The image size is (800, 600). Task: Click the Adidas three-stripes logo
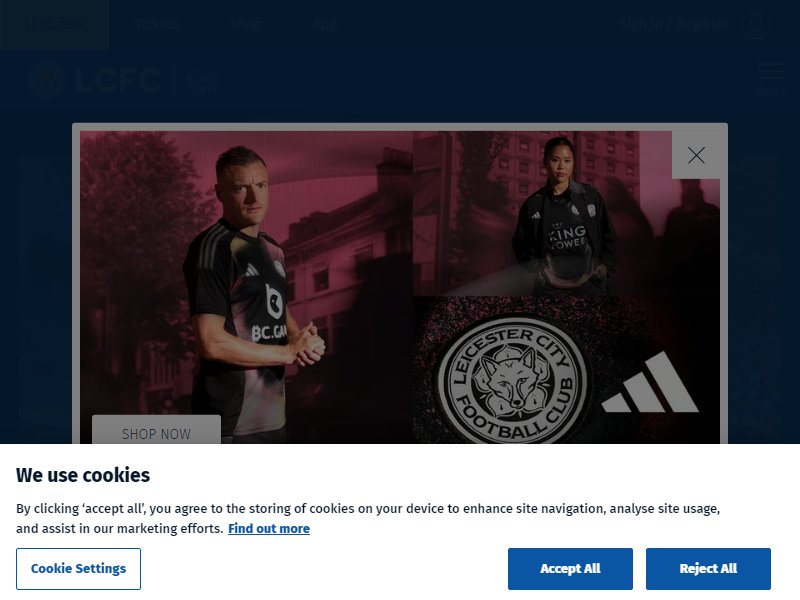point(649,382)
